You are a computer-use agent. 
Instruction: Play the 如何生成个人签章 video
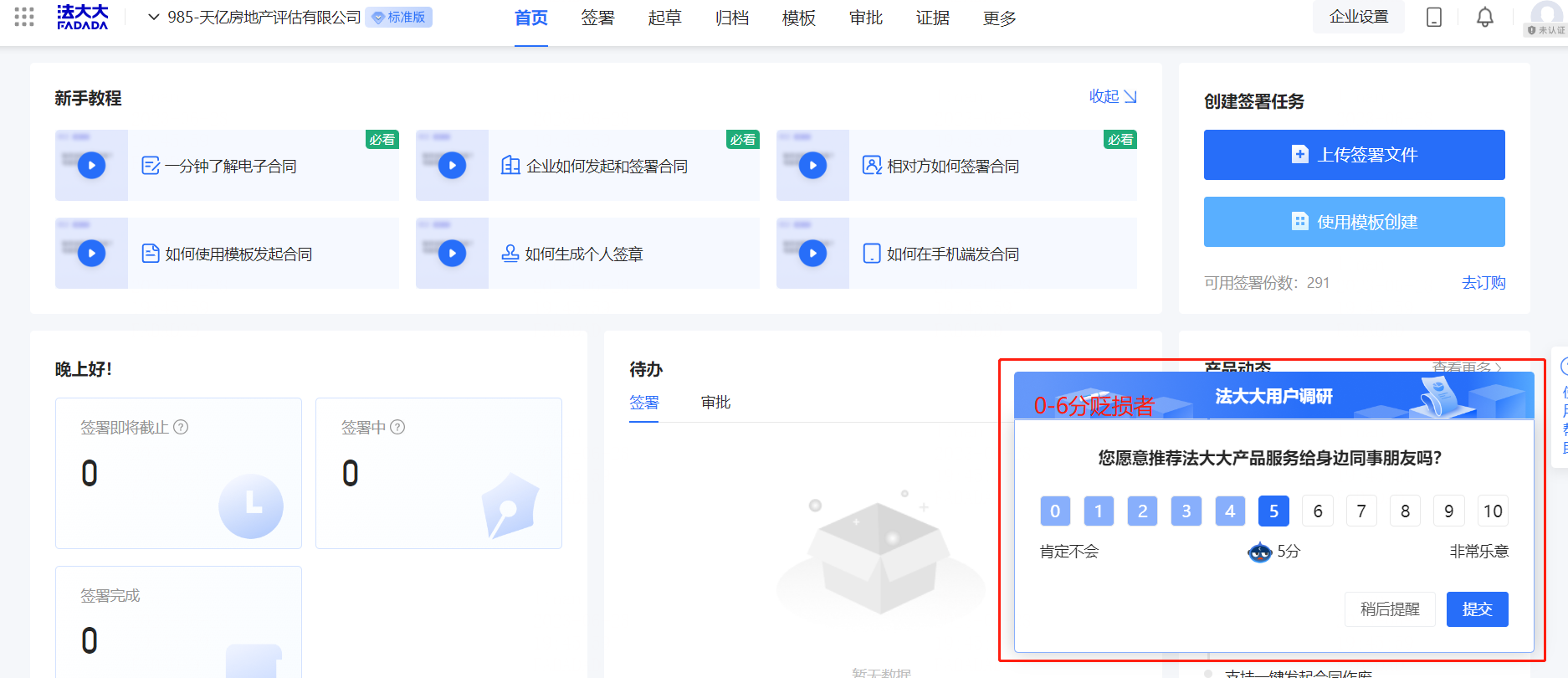[x=453, y=253]
